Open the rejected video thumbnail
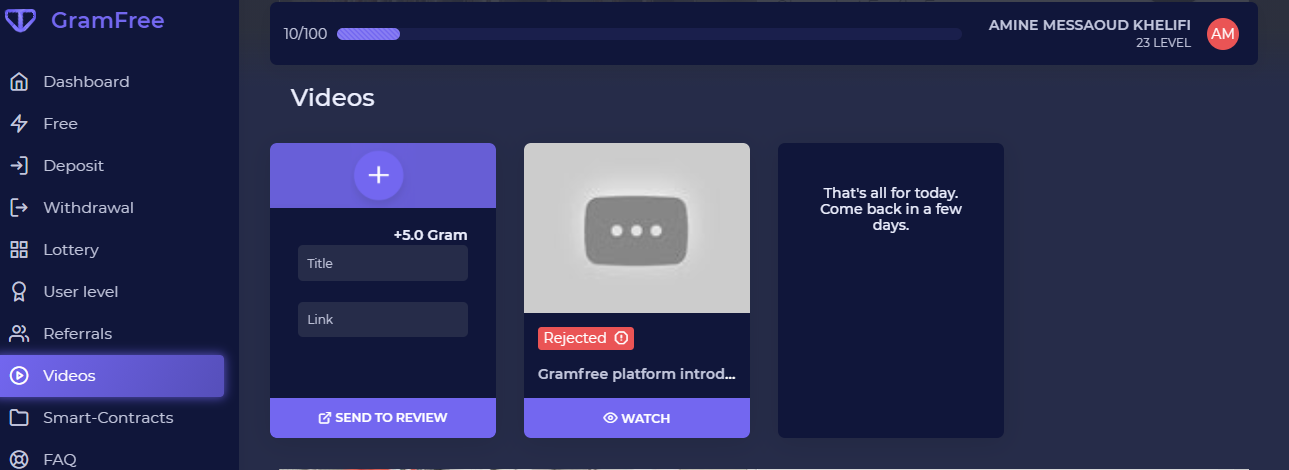Image resolution: width=1289 pixels, height=470 pixels. (x=637, y=228)
